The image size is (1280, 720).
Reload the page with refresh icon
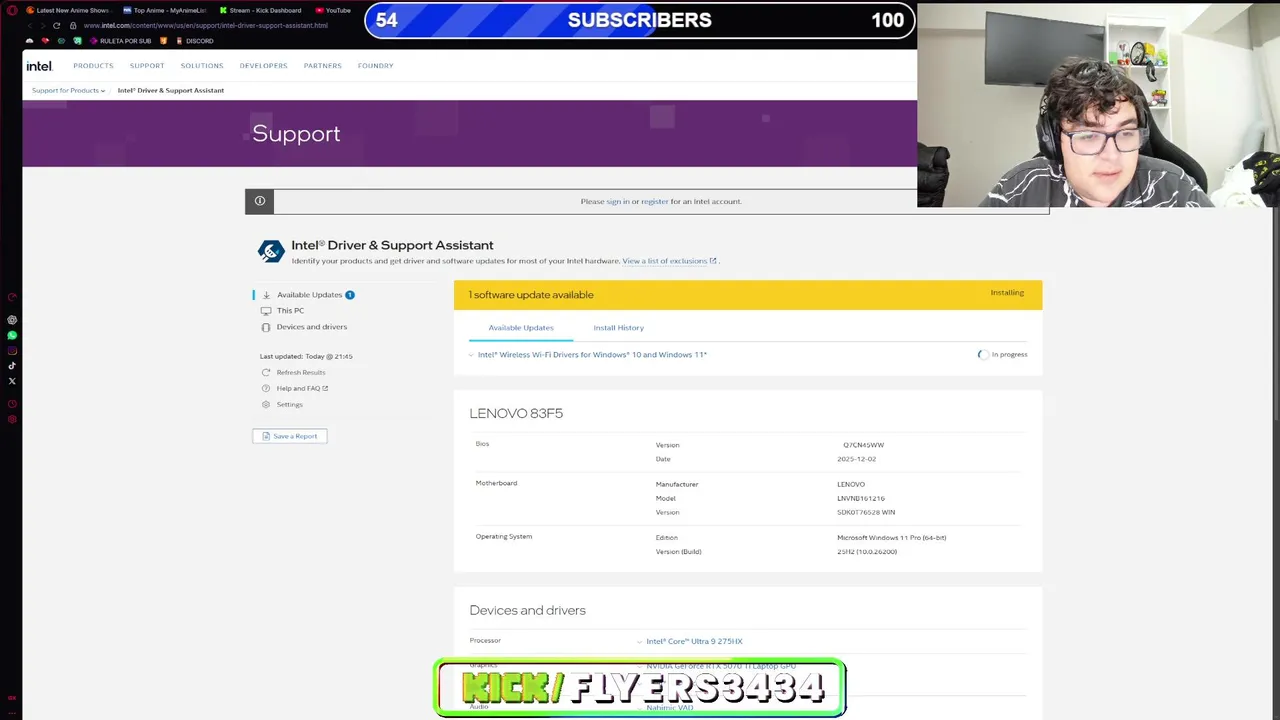tap(58, 25)
